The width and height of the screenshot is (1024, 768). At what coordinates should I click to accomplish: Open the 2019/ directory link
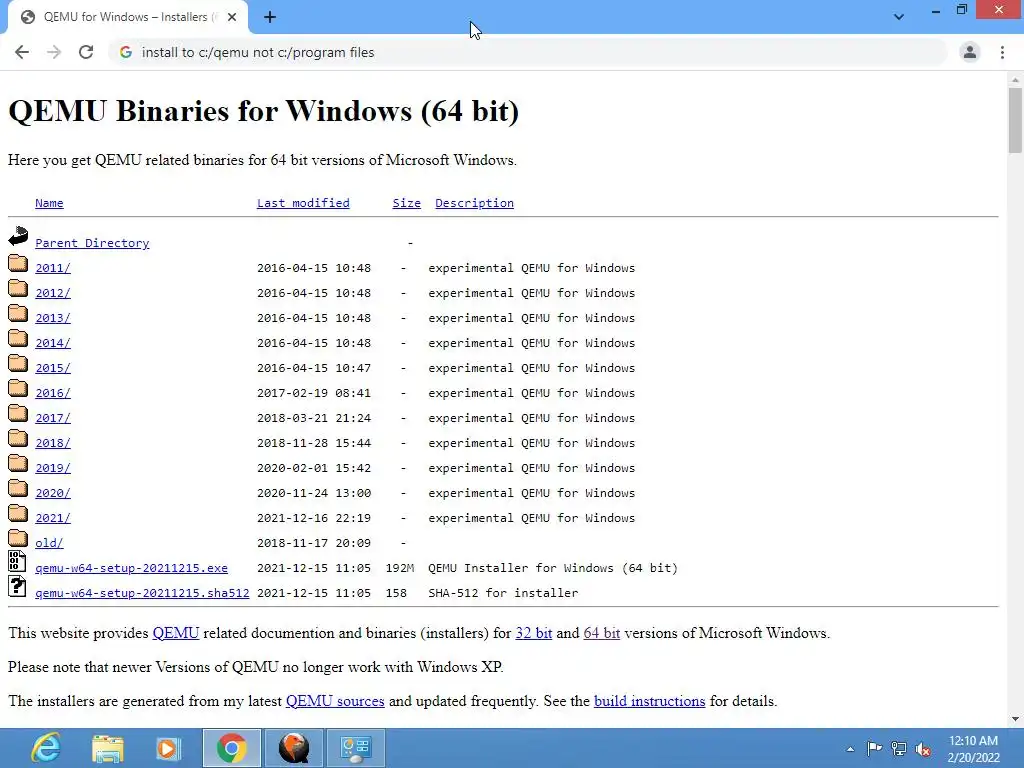pyautogui.click(x=53, y=468)
